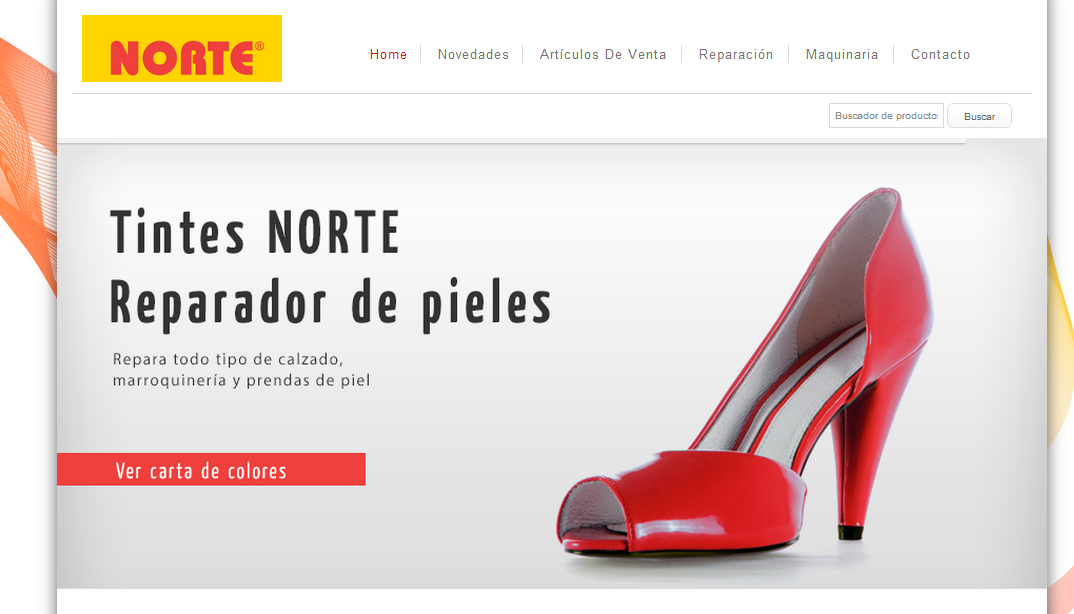Screen dimensions: 1074x614
Task: Click the NORTE logo
Action: tap(182, 49)
